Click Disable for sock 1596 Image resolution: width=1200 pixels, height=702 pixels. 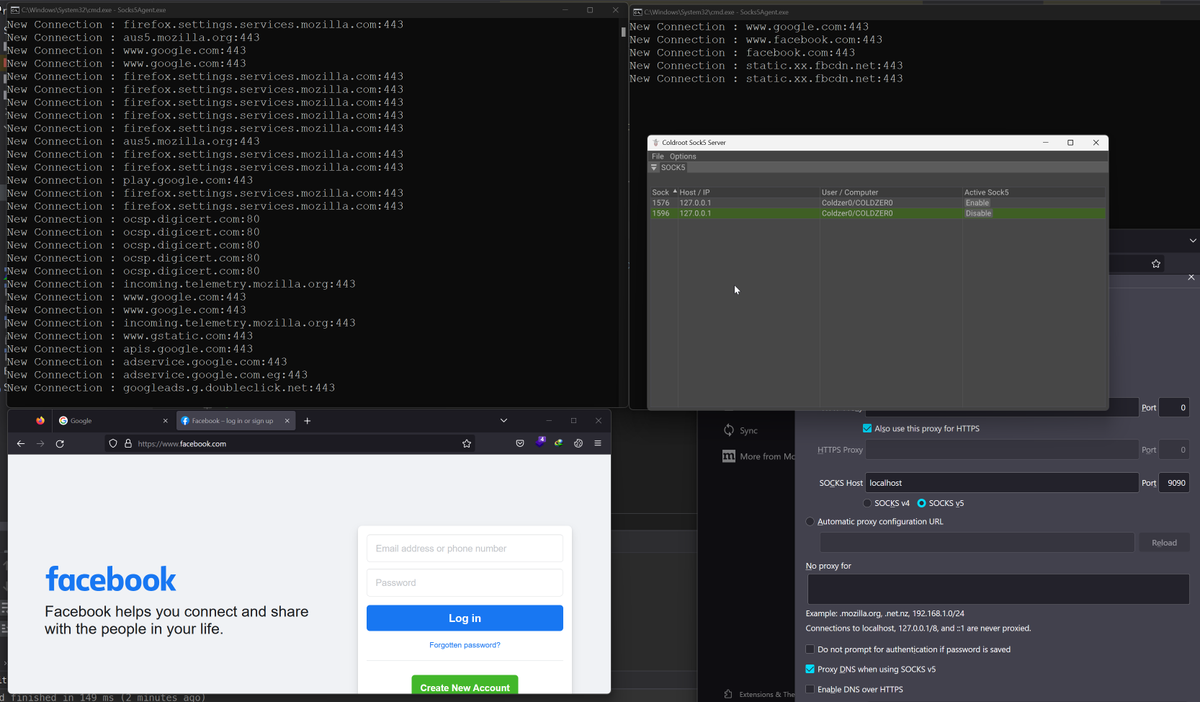pyautogui.click(x=978, y=213)
